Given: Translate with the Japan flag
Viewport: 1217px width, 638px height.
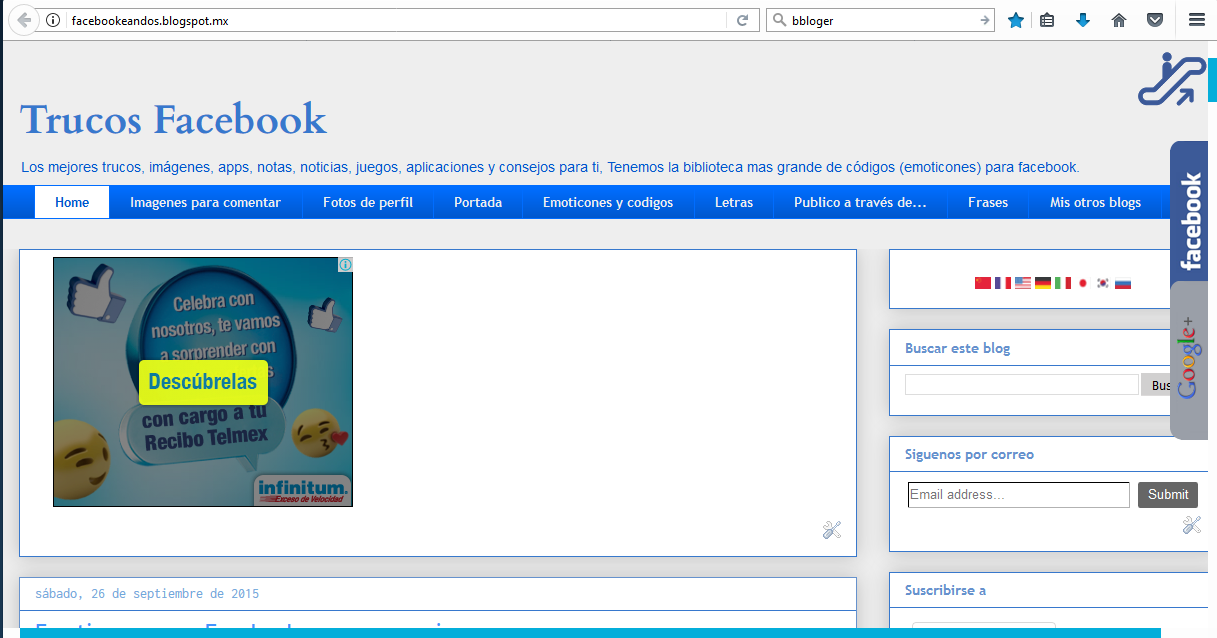Looking at the screenshot, I should (1083, 283).
